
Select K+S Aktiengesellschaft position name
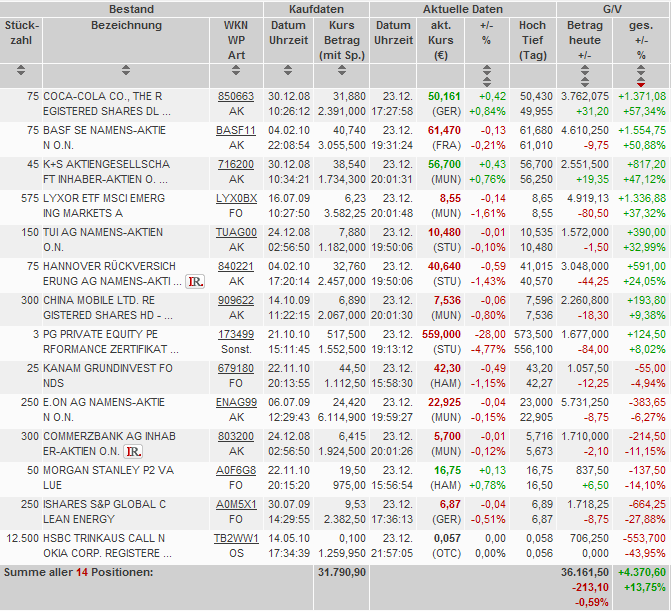(x=107, y=172)
